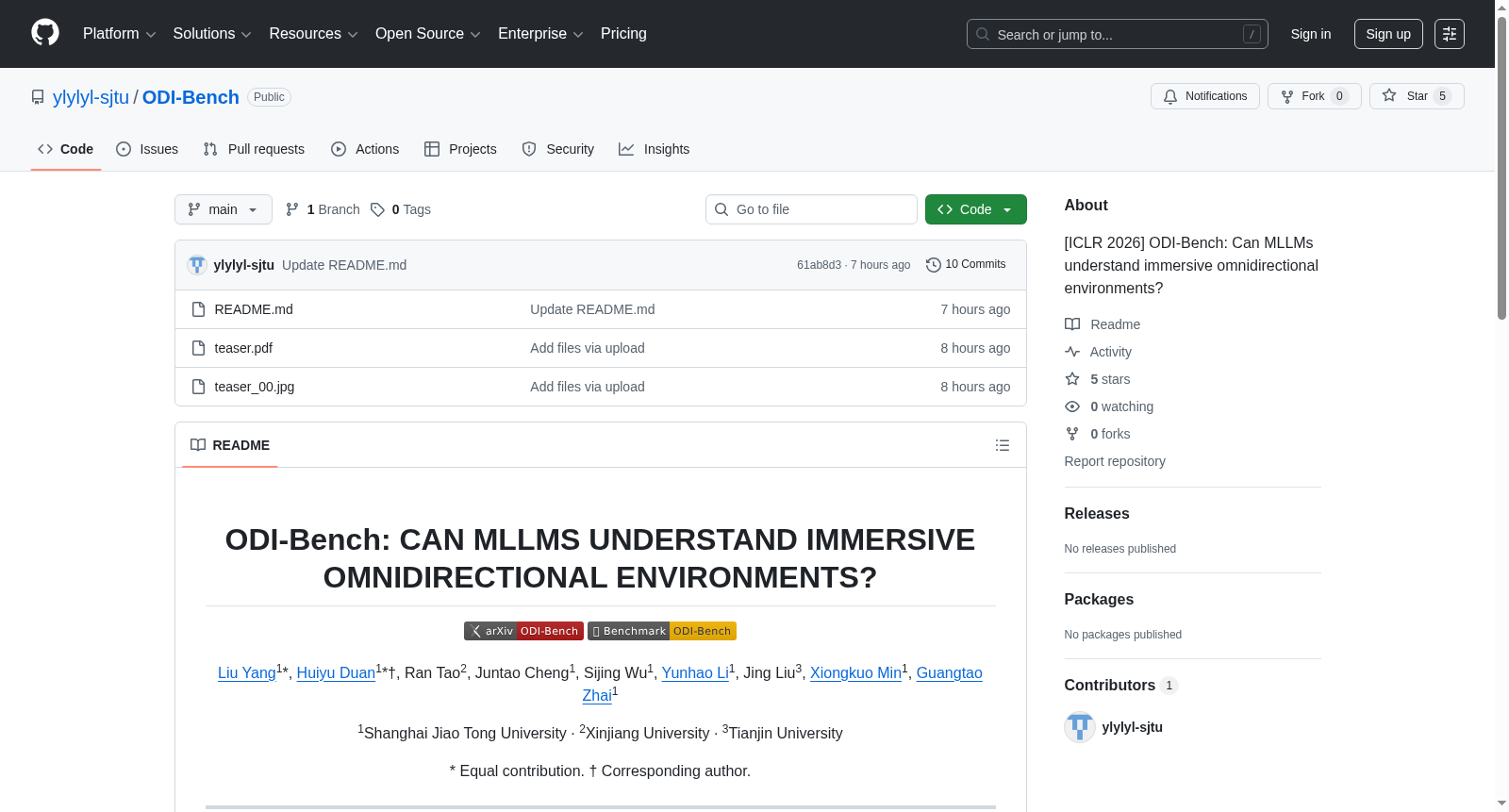View the 10 Commits history
This screenshot has height=812, width=1509.
966,265
